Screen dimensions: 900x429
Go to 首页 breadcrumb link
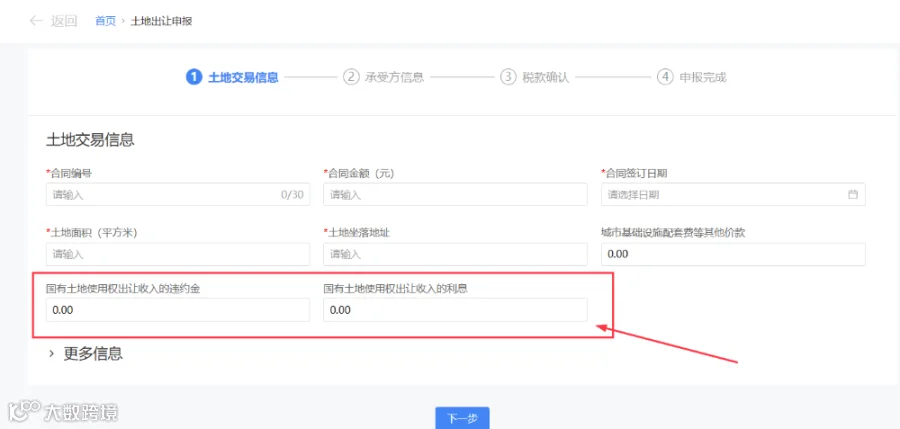pyautogui.click(x=105, y=21)
